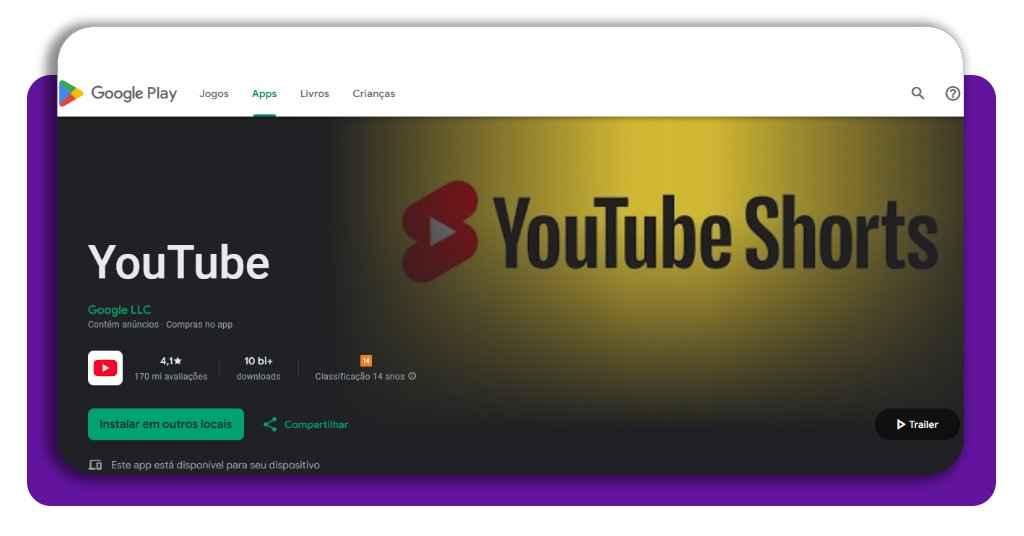Click the share icon beside Compartilhar
This screenshot has width=1024, height=536.
click(x=270, y=424)
